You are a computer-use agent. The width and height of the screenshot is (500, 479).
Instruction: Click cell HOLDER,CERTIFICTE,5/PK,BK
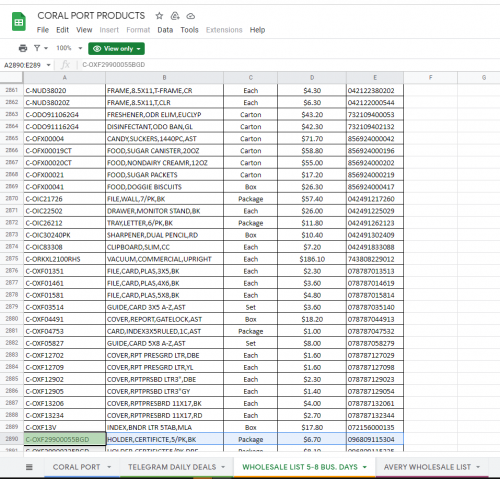point(164,439)
